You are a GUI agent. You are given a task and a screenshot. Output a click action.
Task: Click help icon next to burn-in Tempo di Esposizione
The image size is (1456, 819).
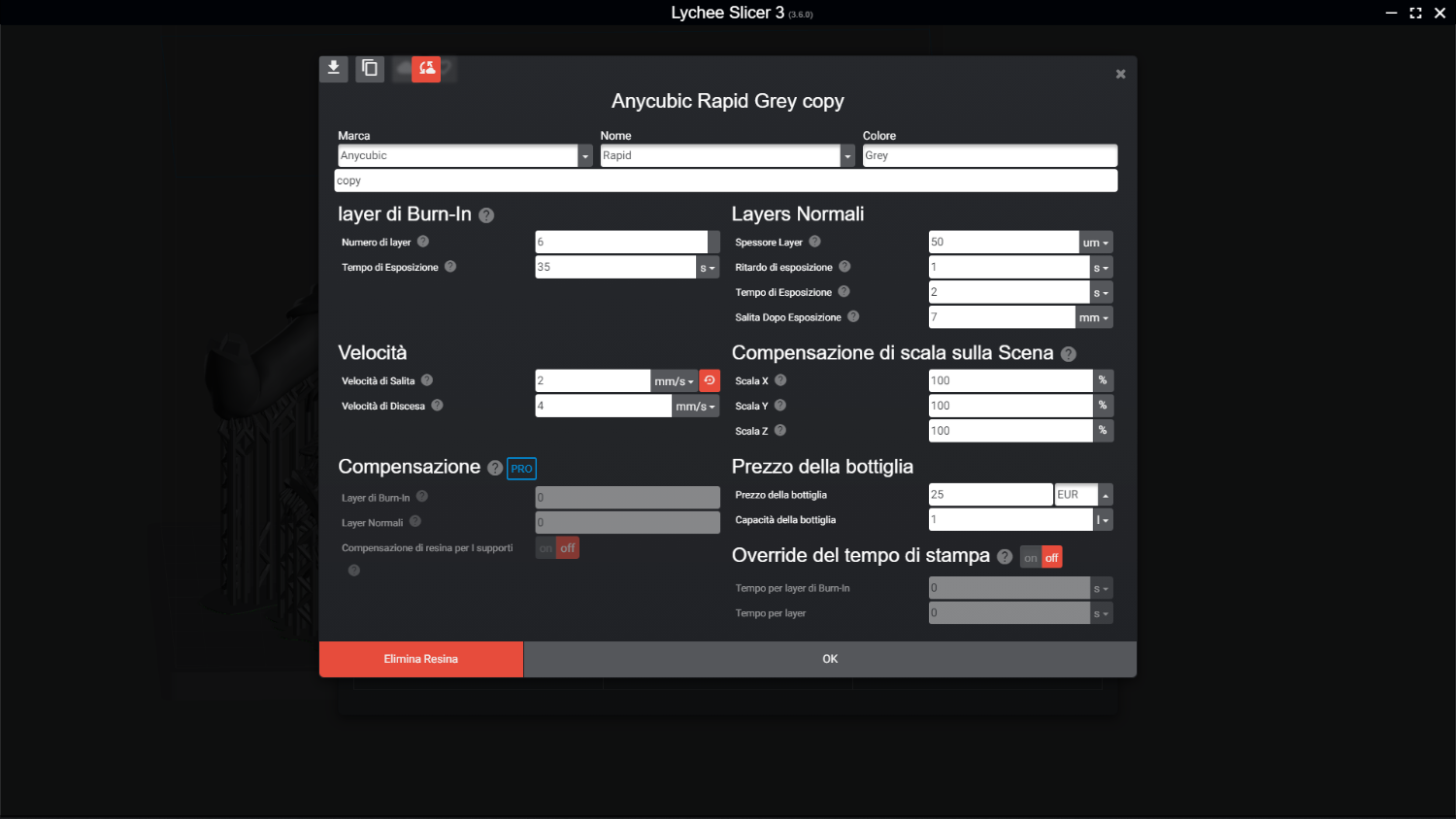coord(450,267)
